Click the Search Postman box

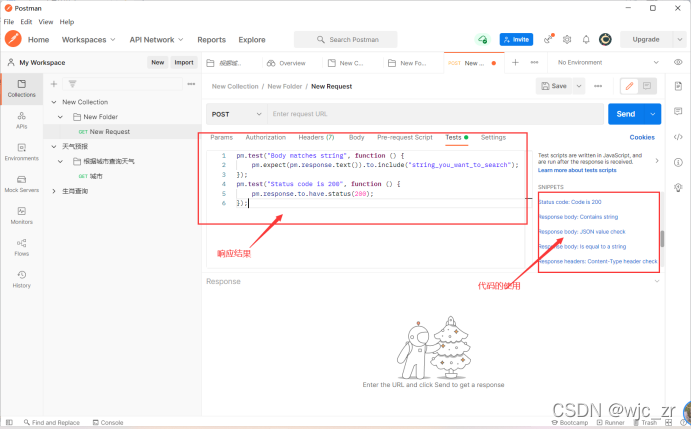click(x=346, y=40)
